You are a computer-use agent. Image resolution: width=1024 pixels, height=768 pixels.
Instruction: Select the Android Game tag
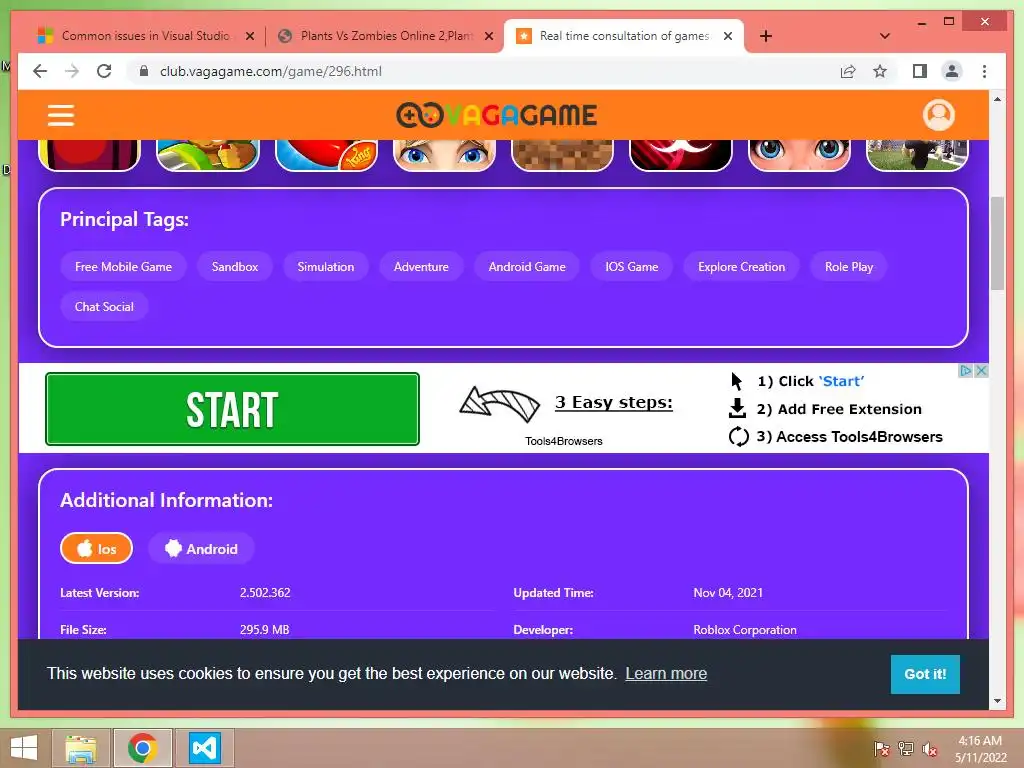click(x=527, y=266)
